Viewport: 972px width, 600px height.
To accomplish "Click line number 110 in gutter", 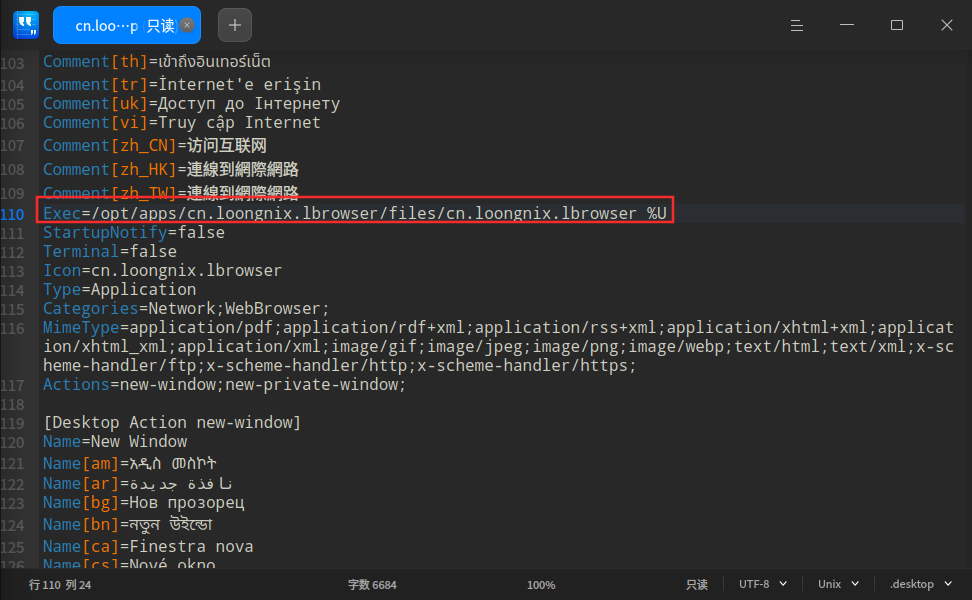I will point(12,214).
